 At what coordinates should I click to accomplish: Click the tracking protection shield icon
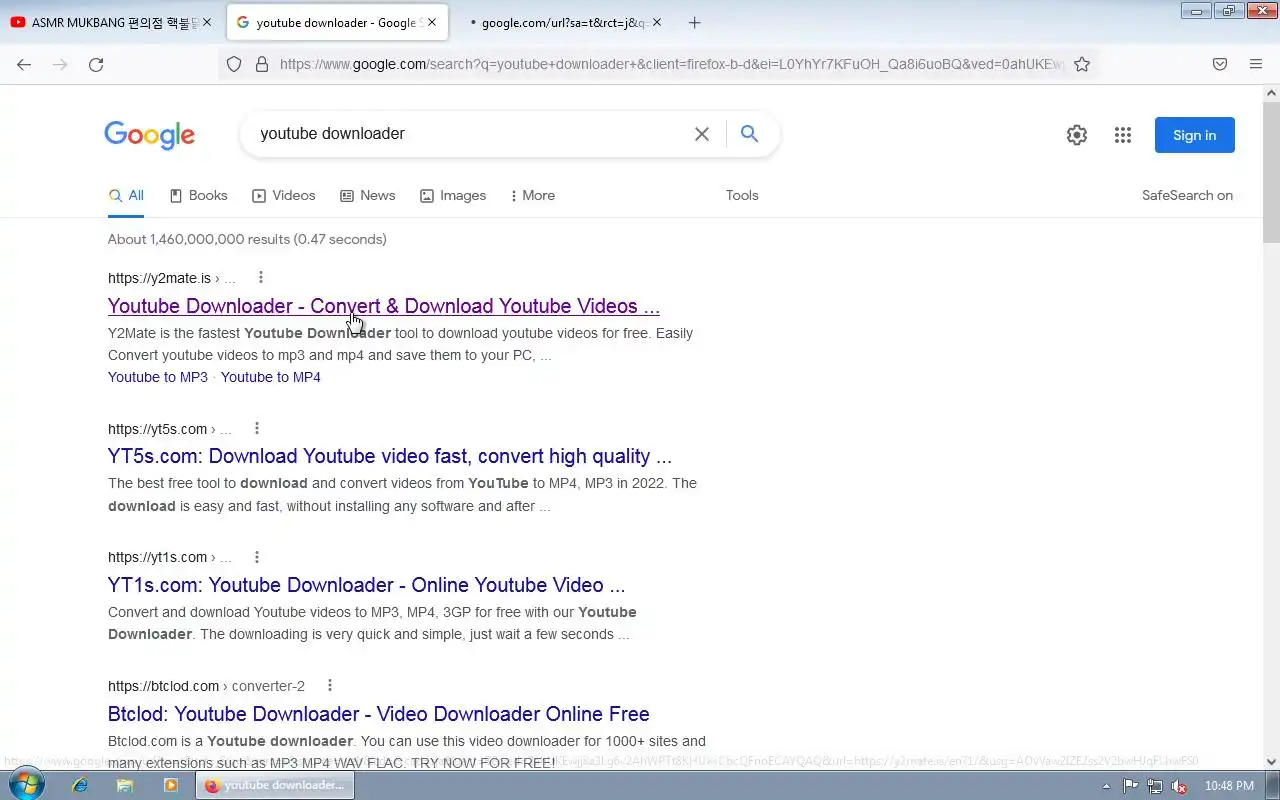234,64
